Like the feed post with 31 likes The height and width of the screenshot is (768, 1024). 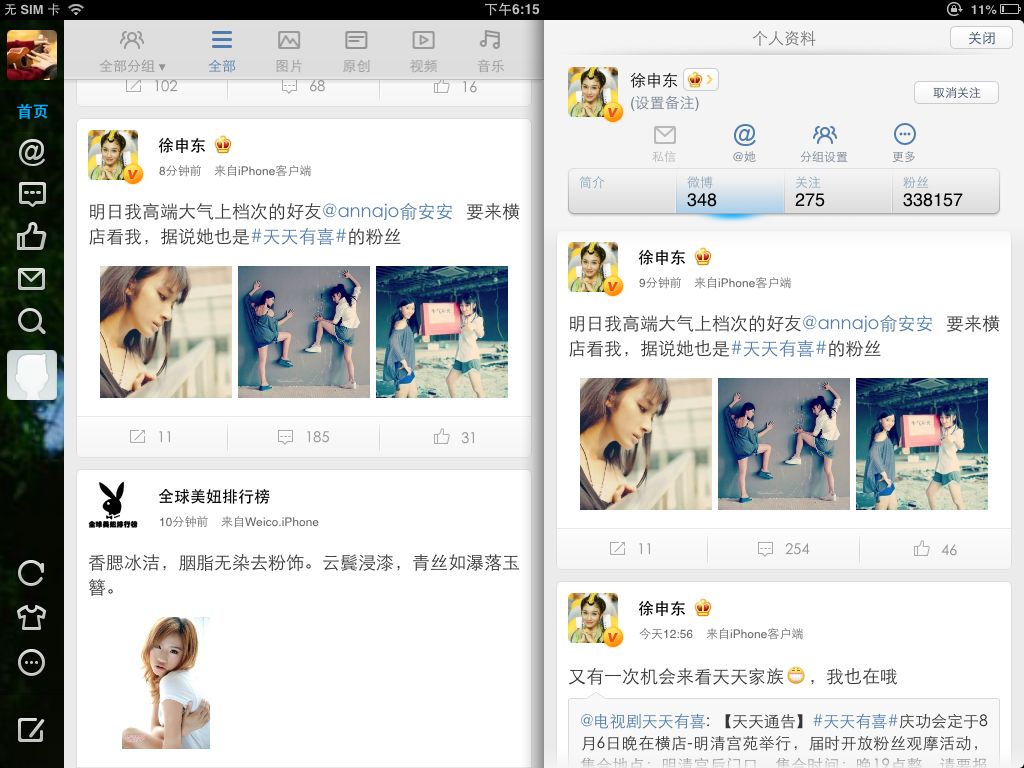tap(455, 437)
